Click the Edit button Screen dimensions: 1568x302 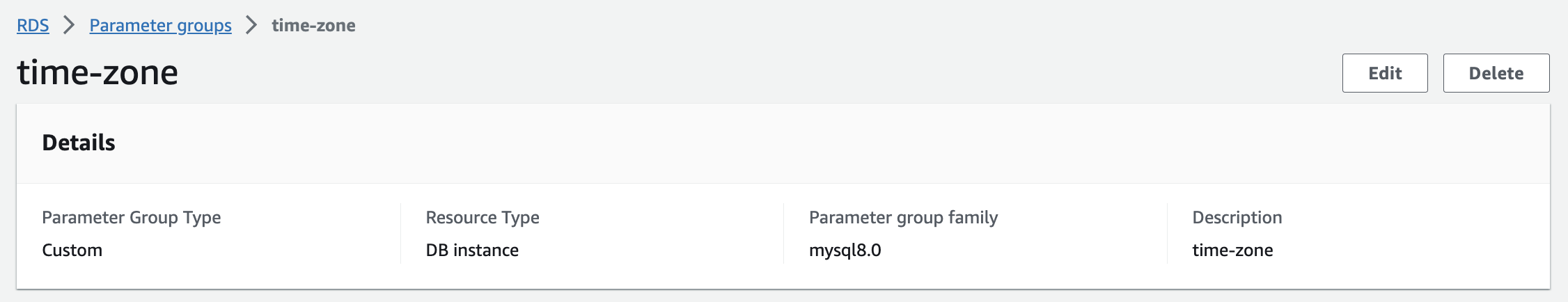coord(1385,73)
